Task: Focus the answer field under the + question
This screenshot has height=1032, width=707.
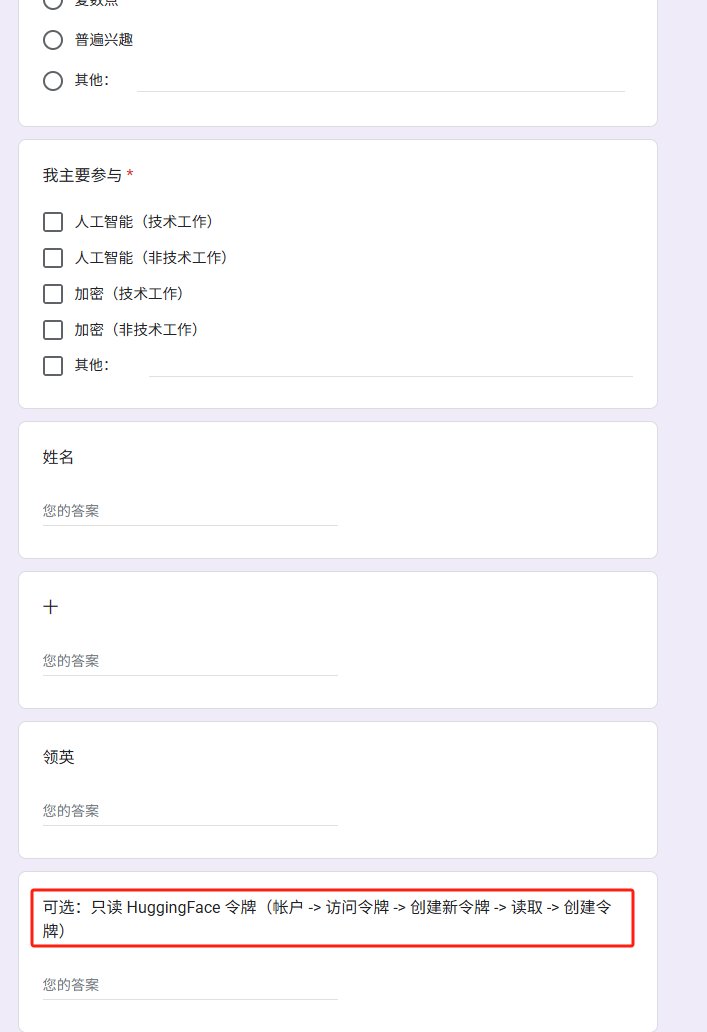Action: tap(190, 661)
